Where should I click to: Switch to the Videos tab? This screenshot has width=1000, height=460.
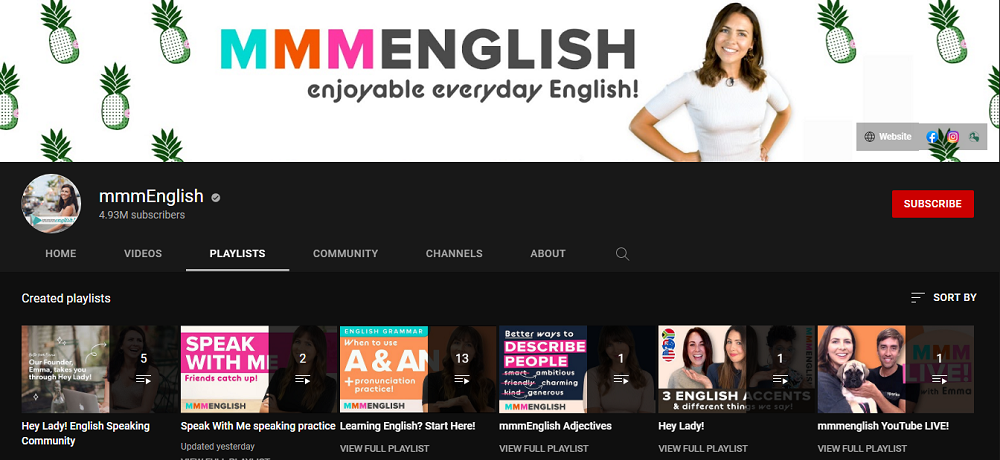143,253
